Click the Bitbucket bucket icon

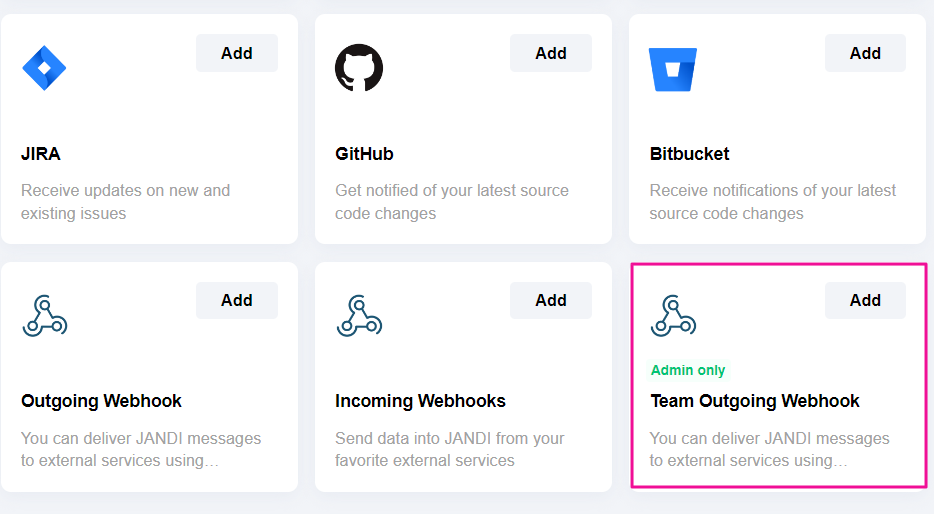673,69
